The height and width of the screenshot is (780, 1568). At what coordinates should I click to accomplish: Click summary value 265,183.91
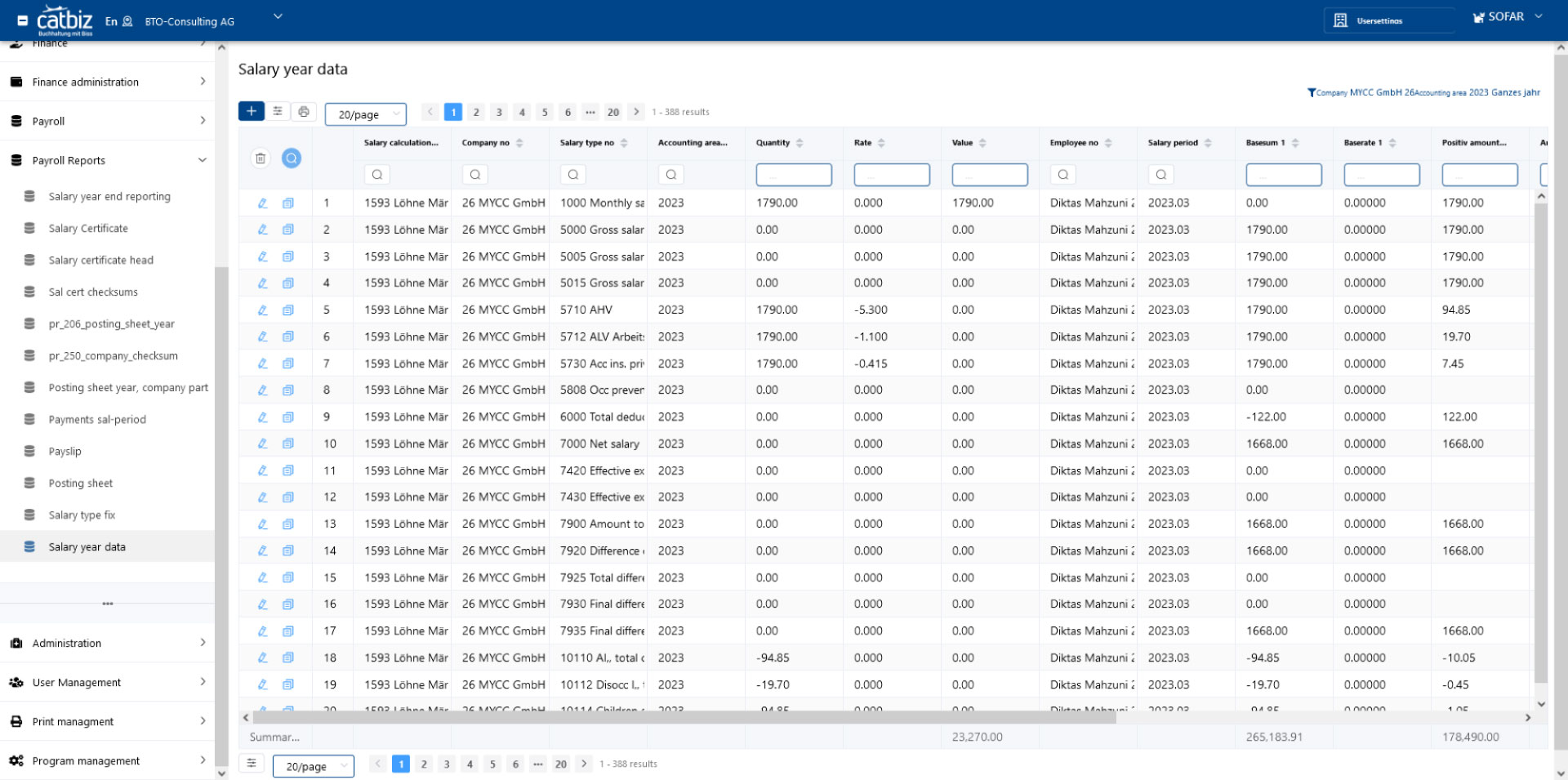pyautogui.click(x=1275, y=738)
